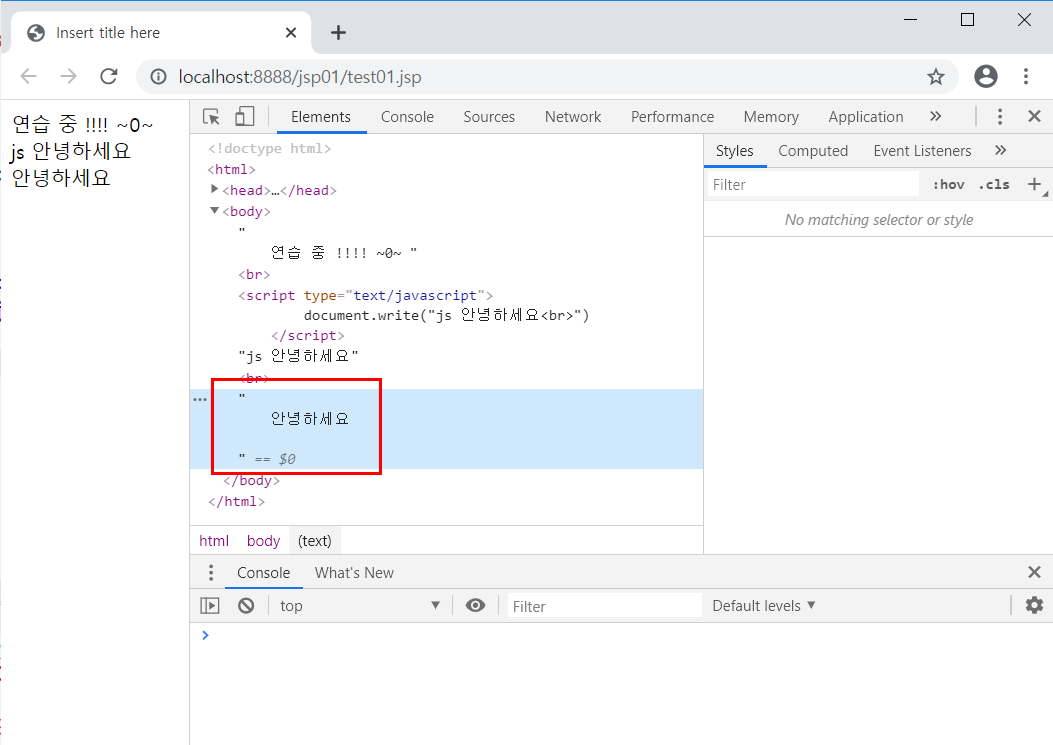Show more DevTools tabs chevron
The image size is (1053, 745).
click(x=935, y=116)
